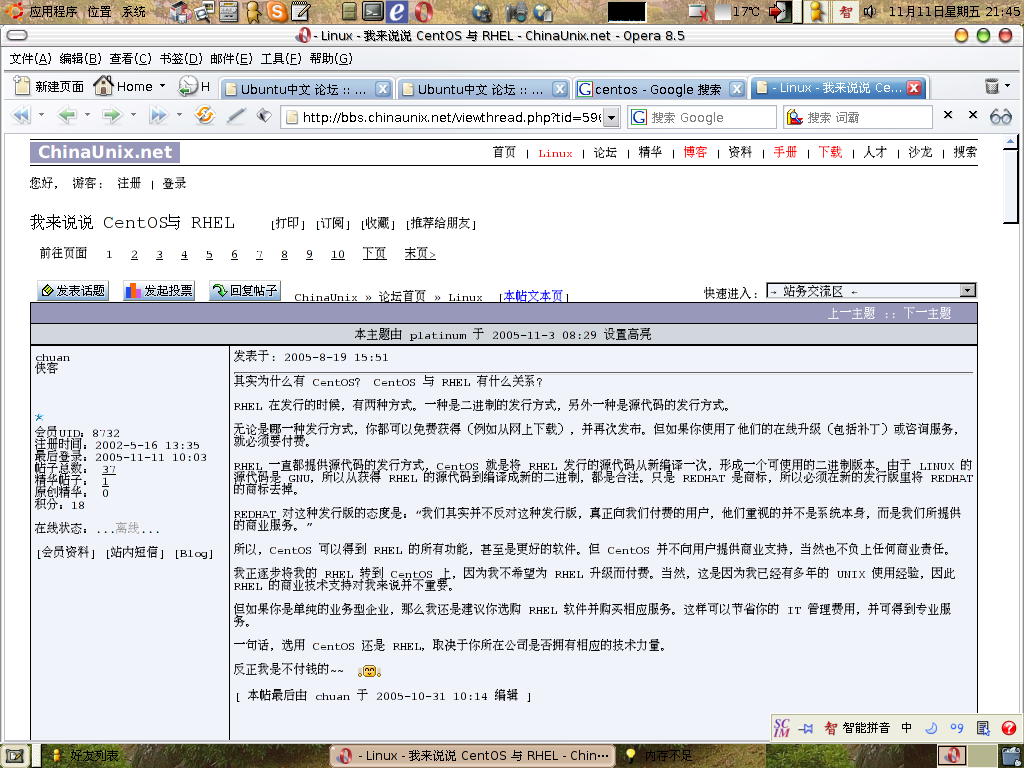Screen dimensions: 1024x768
Task: Toggle the SCIM punctuation mode icon
Action: [x=957, y=728]
